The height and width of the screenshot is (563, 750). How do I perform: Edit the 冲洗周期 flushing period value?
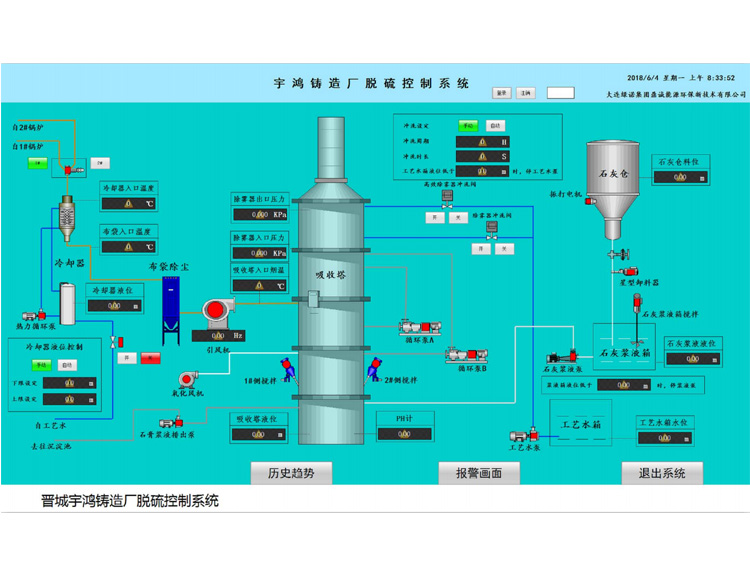(x=483, y=142)
